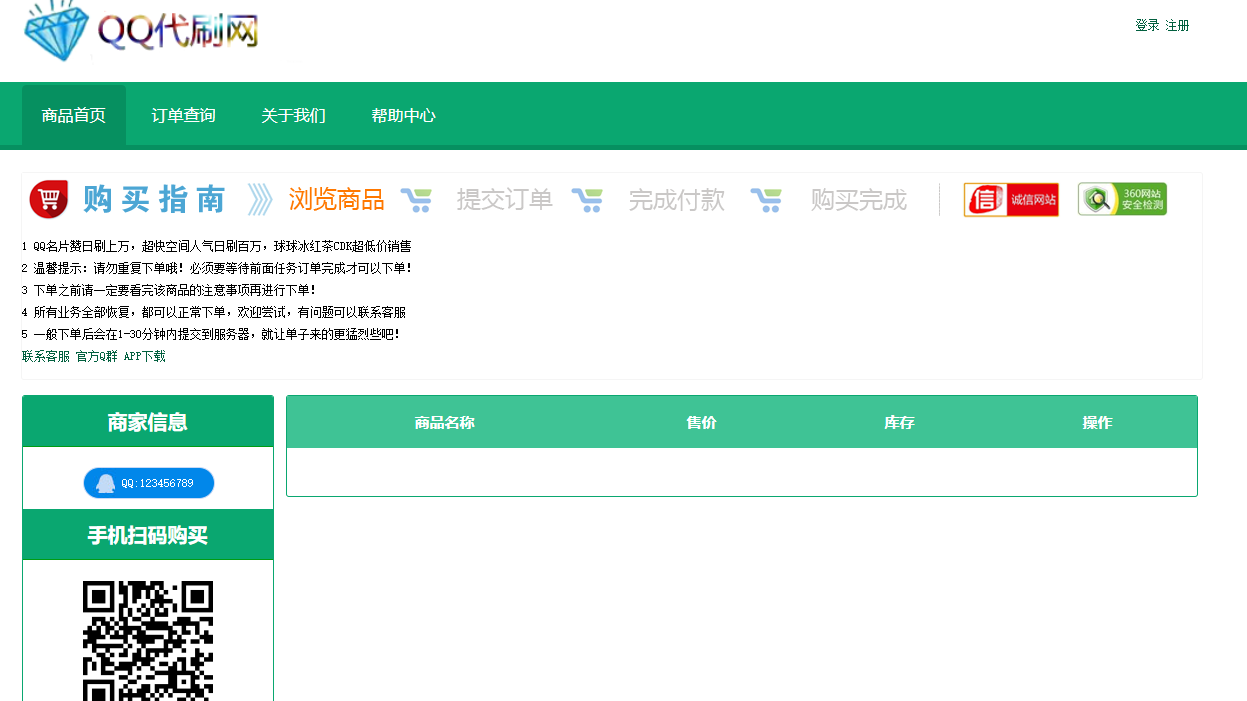Click the cart icon beside 浏览商品
1247x701 pixels.
pos(419,199)
